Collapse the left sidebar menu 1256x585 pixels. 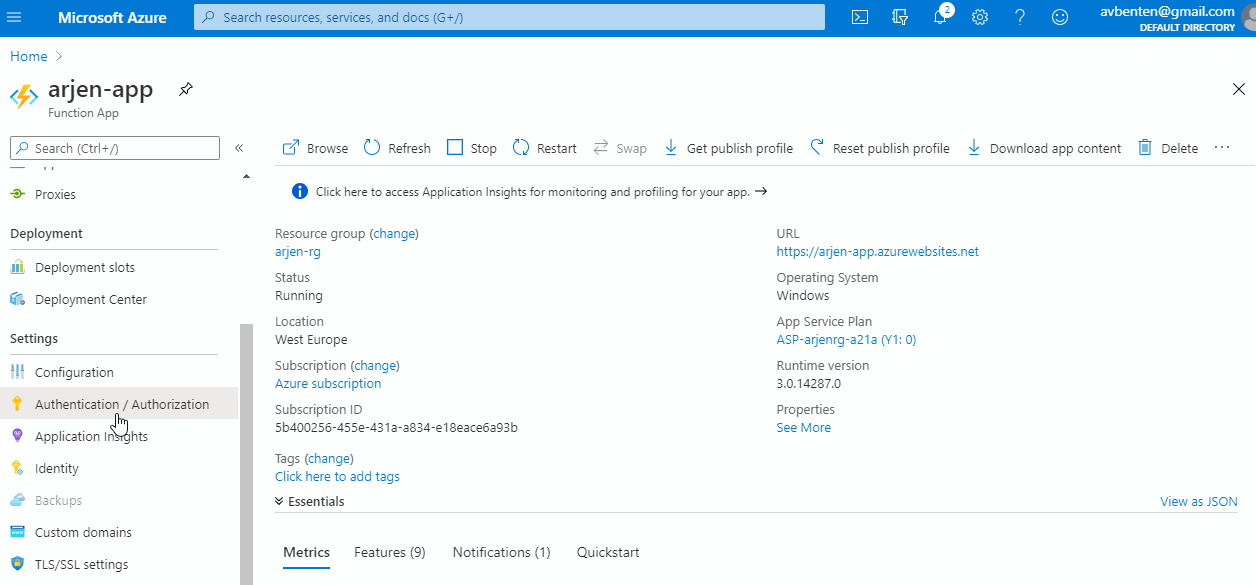pos(239,148)
